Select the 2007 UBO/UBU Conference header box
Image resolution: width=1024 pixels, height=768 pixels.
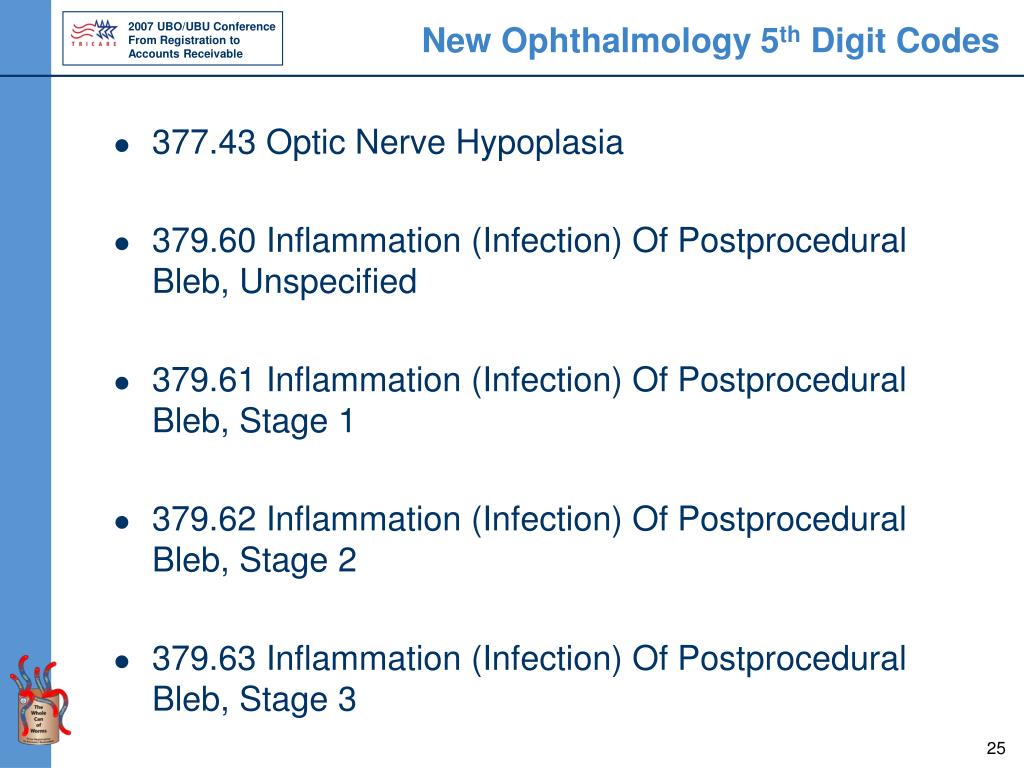pos(172,39)
